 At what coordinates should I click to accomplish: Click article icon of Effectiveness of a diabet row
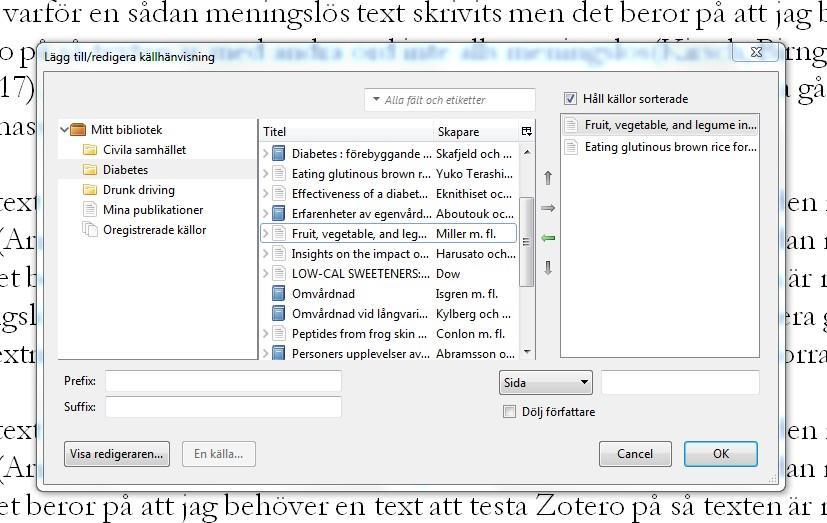click(x=278, y=194)
